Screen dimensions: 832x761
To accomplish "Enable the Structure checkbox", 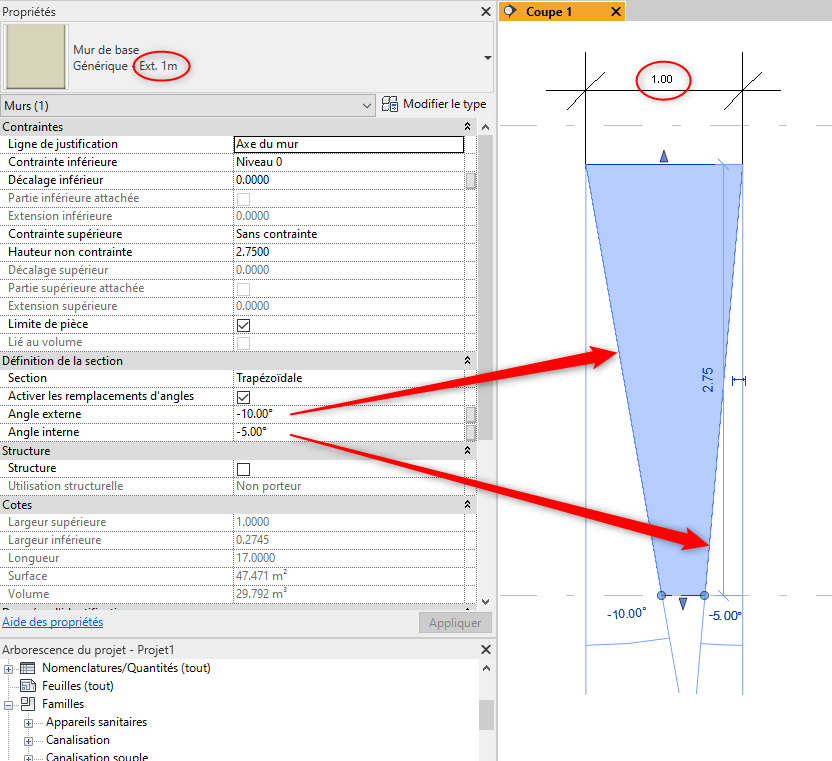I will coord(243,469).
